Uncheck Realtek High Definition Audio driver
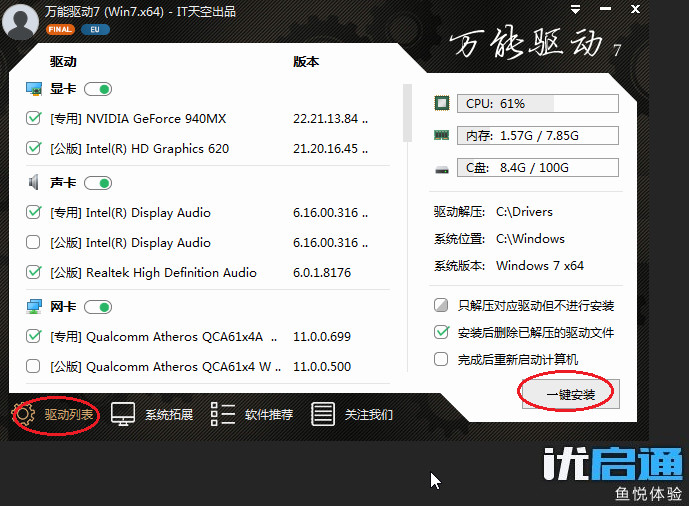 33,272
